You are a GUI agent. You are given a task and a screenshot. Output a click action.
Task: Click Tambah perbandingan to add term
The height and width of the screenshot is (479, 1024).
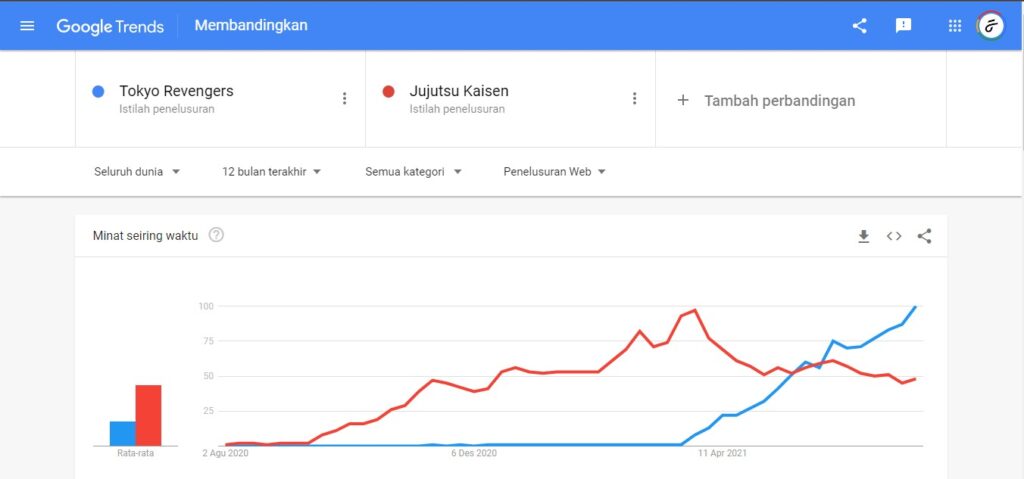[767, 100]
